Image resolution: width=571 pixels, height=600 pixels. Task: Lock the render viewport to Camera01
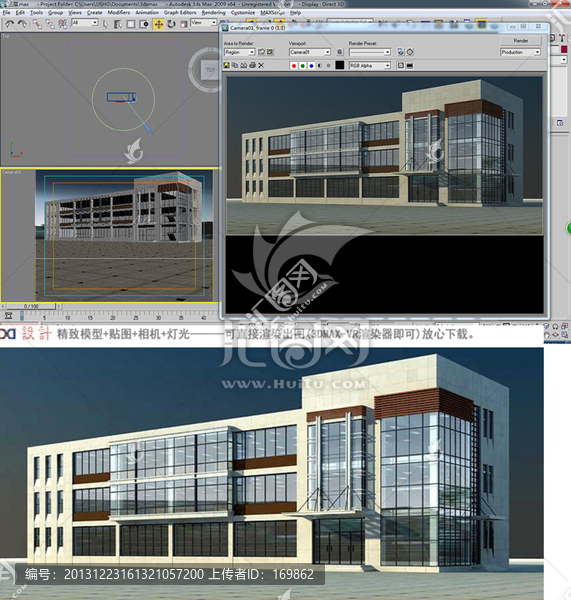339,52
